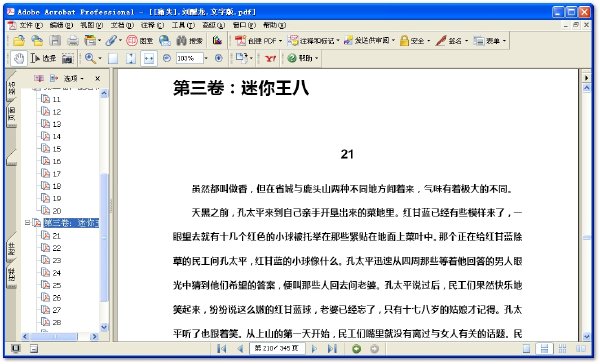This screenshot has width=600, height=364.
Task: Select the Hand tool
Action: click(18, 58)
